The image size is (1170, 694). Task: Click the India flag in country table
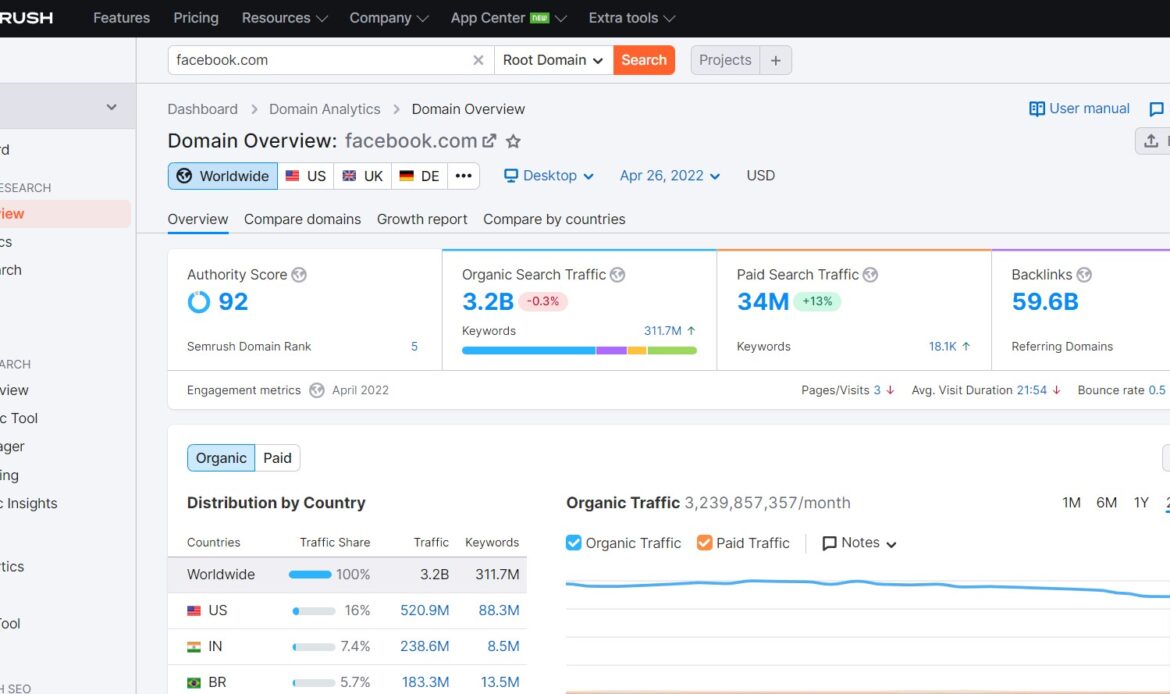pyautogui.click(x=194, y=646)
